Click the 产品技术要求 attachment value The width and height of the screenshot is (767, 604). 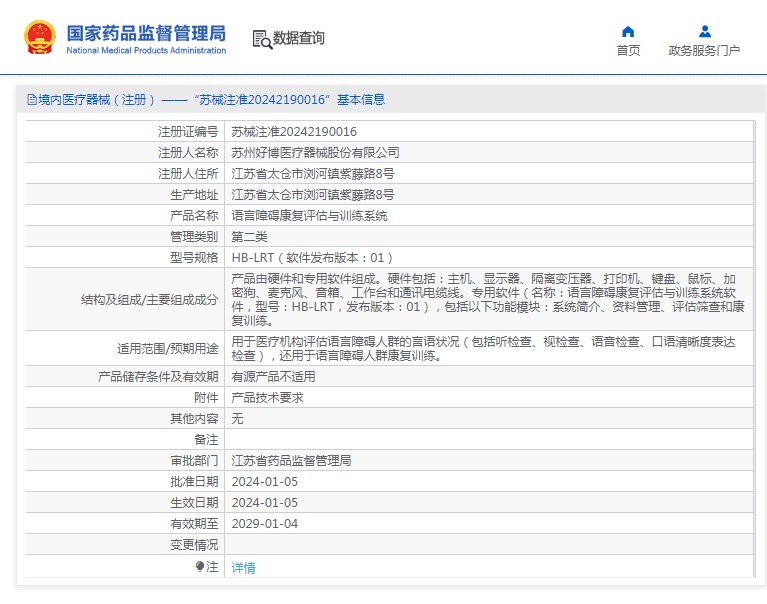267,397
